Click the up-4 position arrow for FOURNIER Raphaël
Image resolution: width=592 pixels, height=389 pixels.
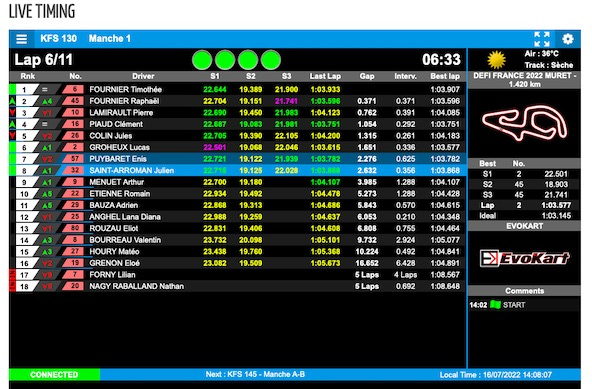click(x=47, y=101)
